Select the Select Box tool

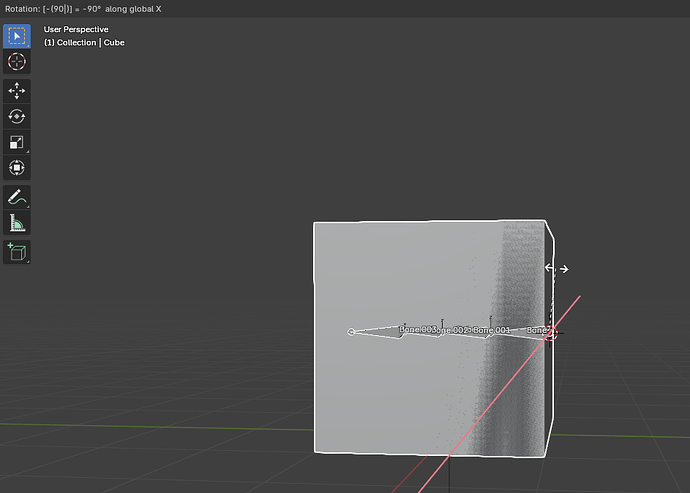pos(17,36)
